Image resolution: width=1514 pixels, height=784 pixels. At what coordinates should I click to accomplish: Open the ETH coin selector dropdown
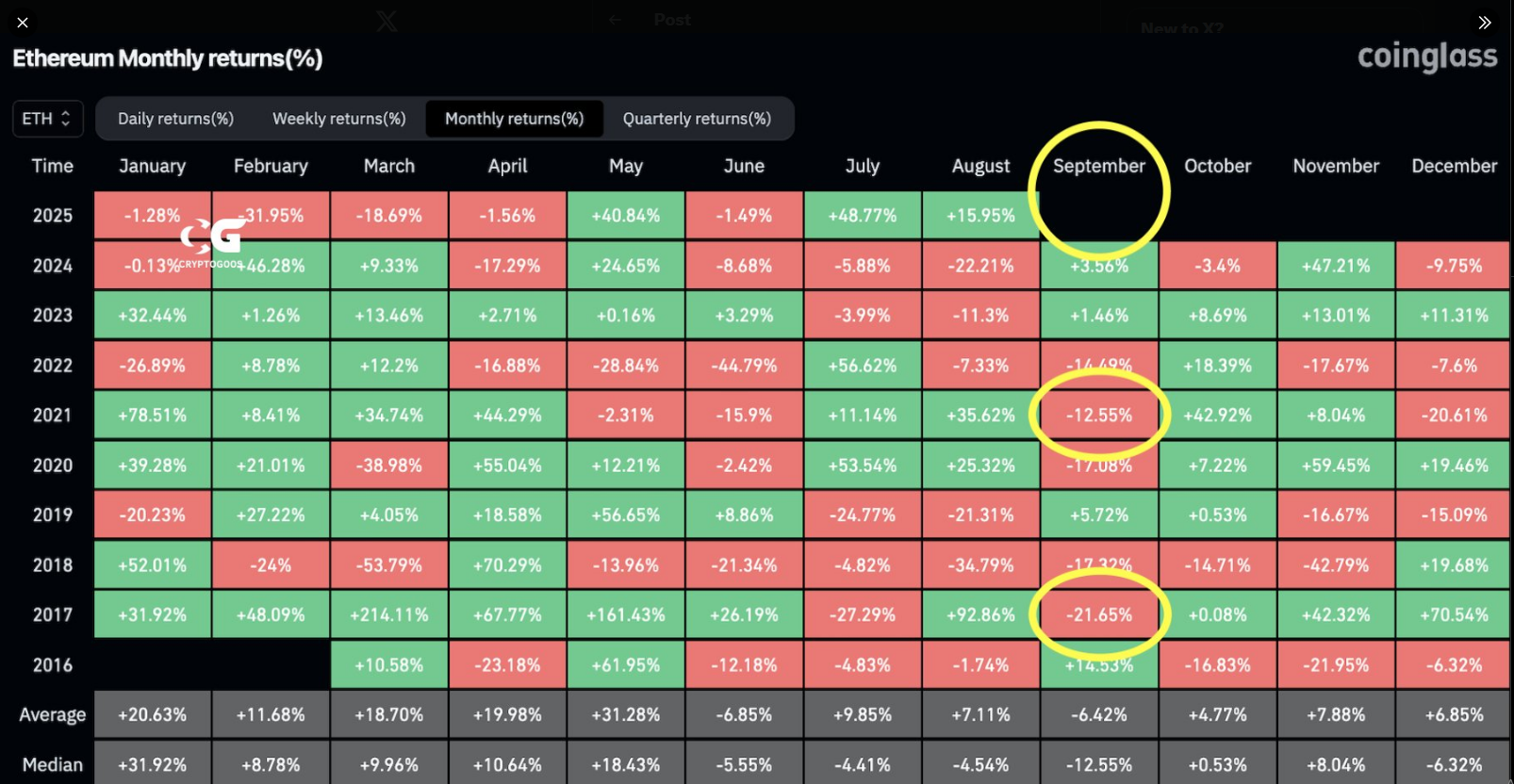click(x=47, y=119)
